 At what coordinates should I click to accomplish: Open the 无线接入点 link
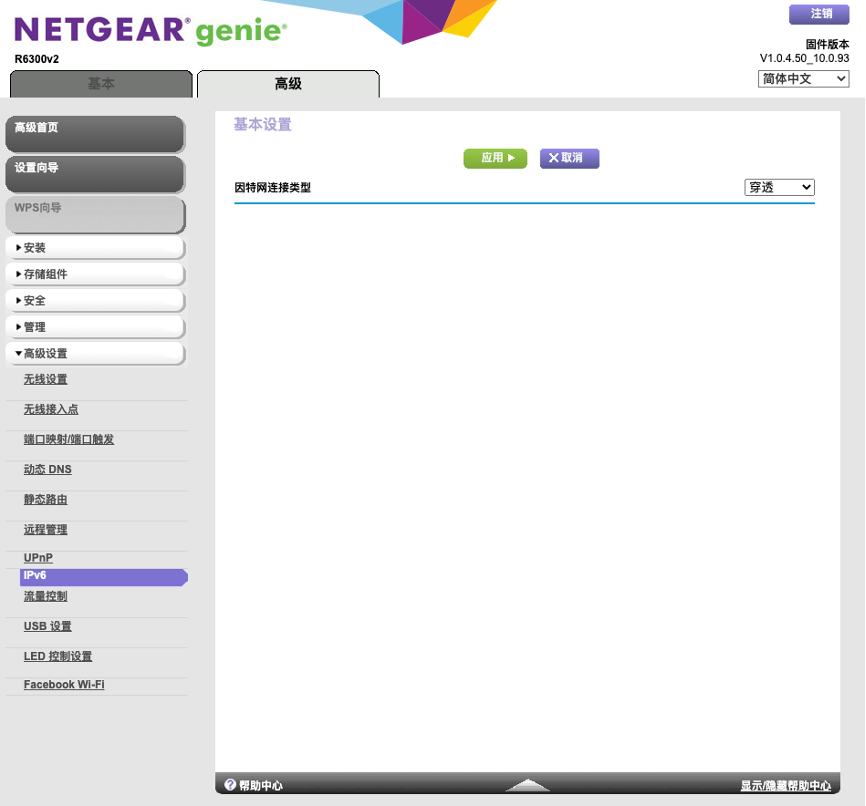pos(51,409)
